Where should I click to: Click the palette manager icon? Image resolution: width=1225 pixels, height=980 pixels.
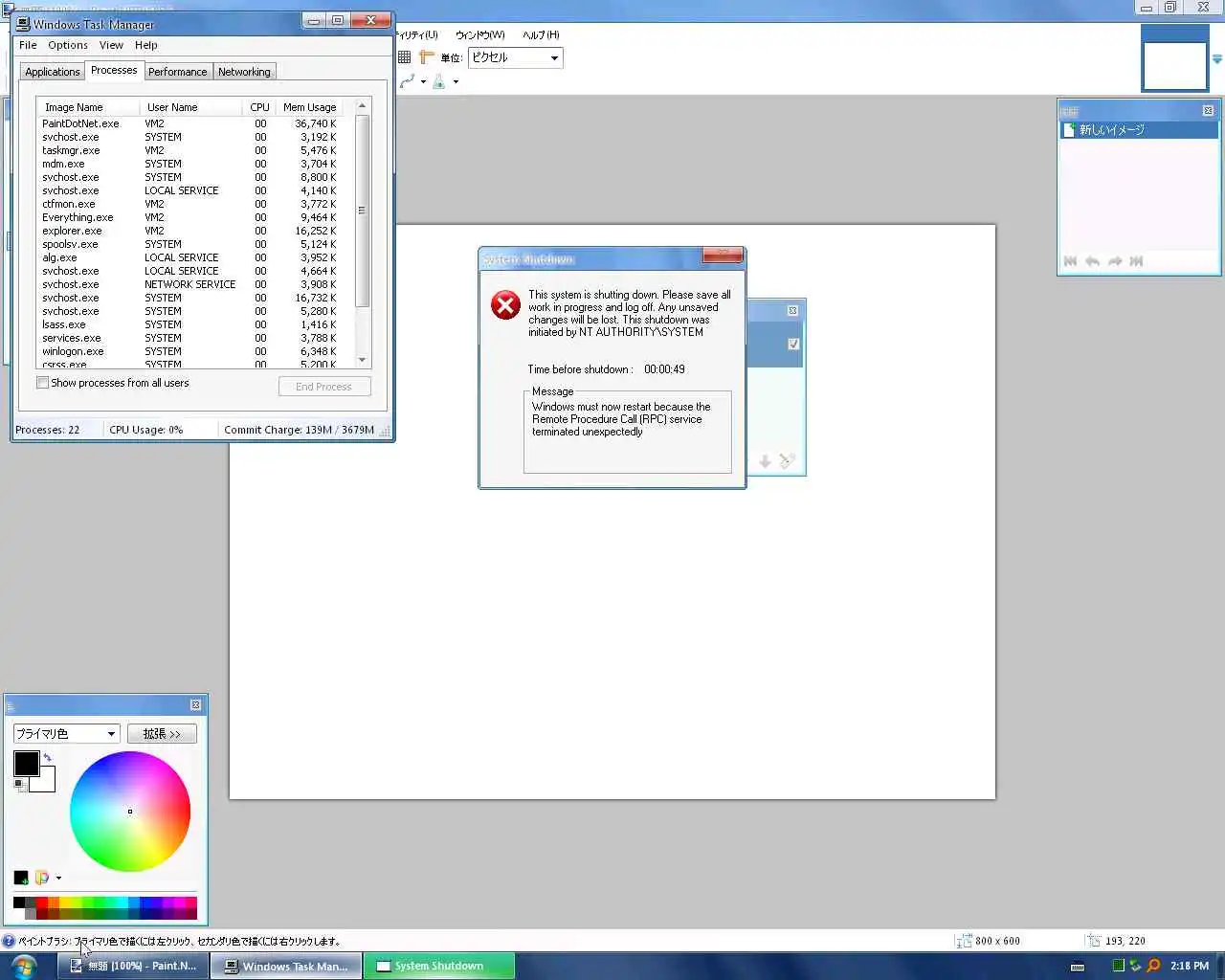pos(42,878)
